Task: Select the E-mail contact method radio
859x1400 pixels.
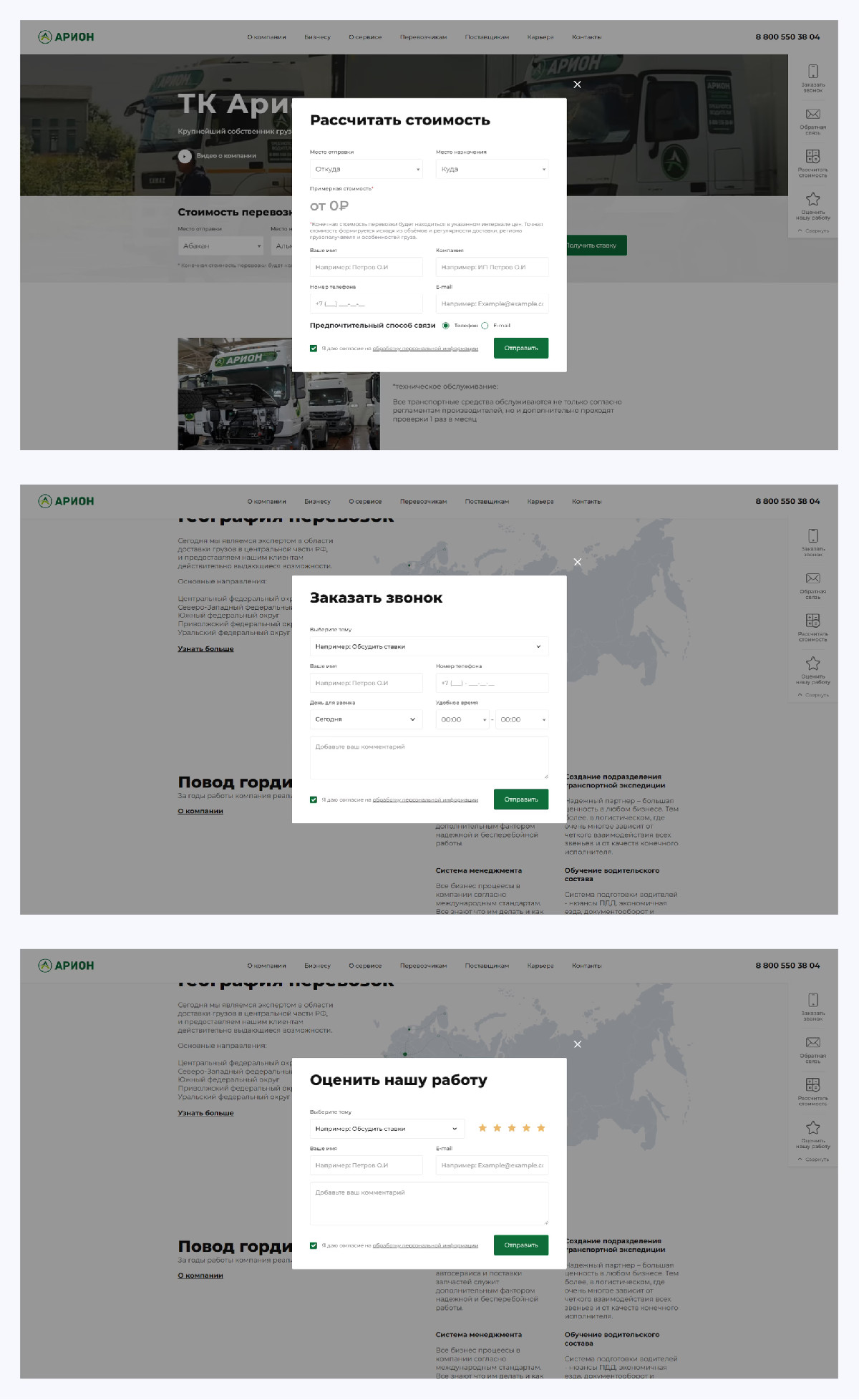Action: tap(485, 326)
